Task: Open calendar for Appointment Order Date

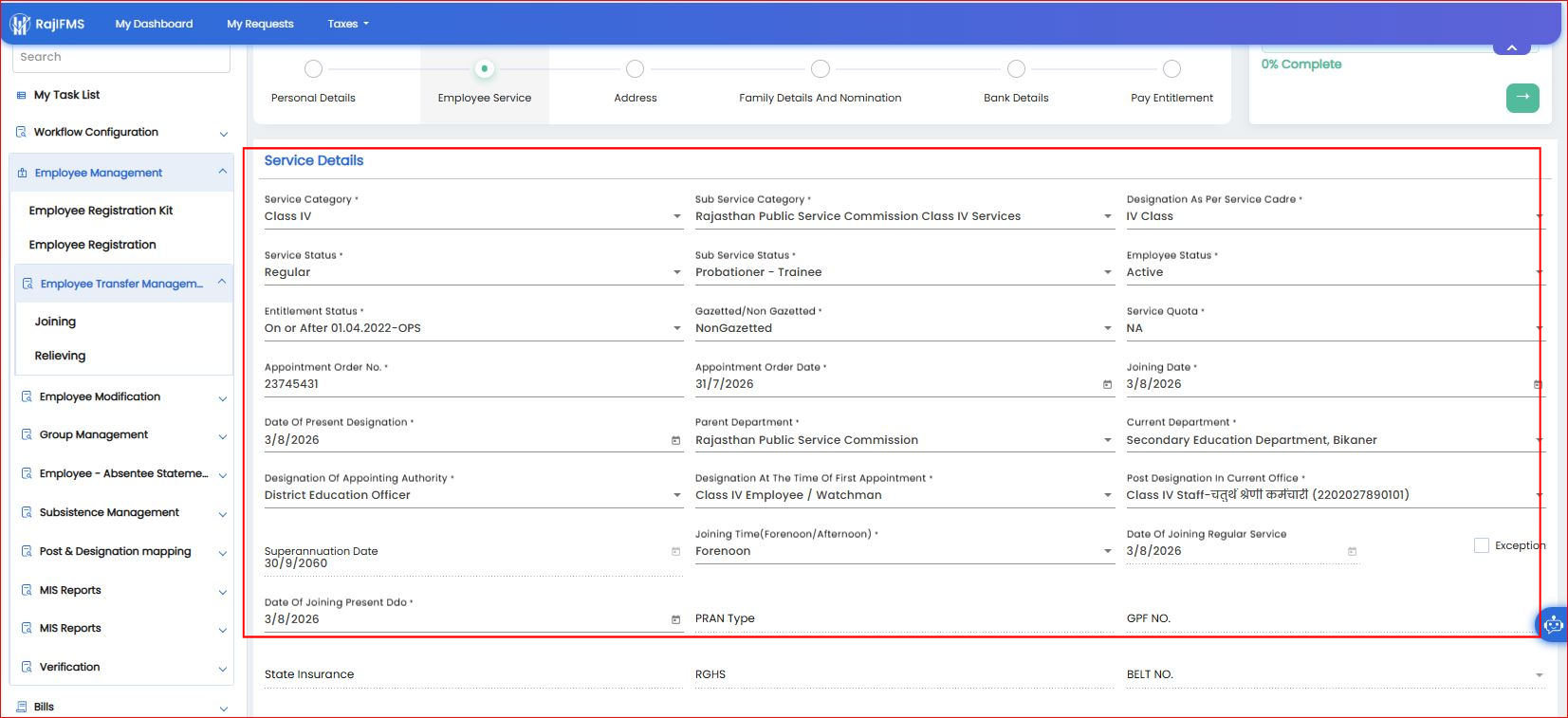Action: (x=1107, y=384)
